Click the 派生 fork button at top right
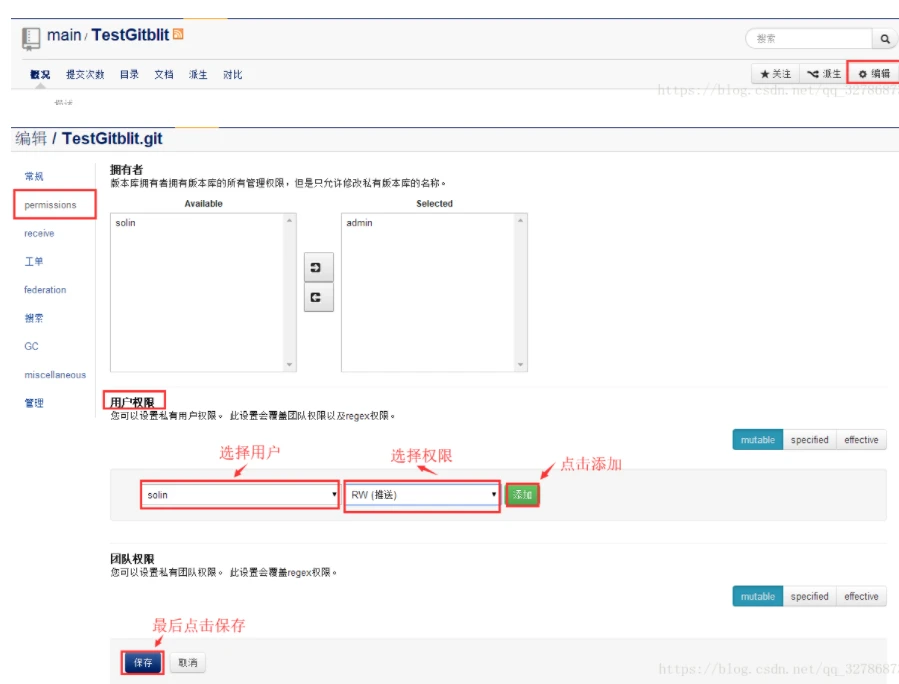 (824, 74)
